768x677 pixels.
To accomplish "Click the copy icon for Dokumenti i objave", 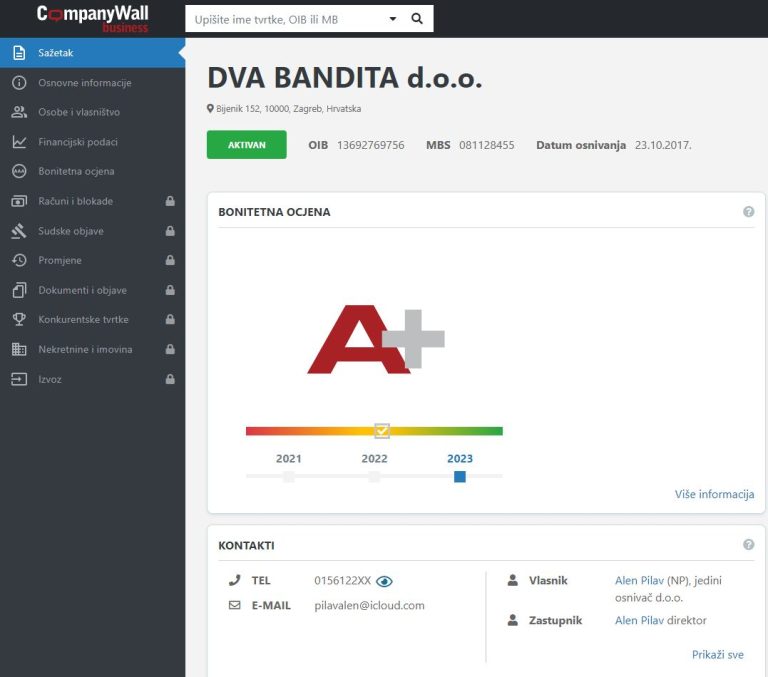I will click(19, 290).
